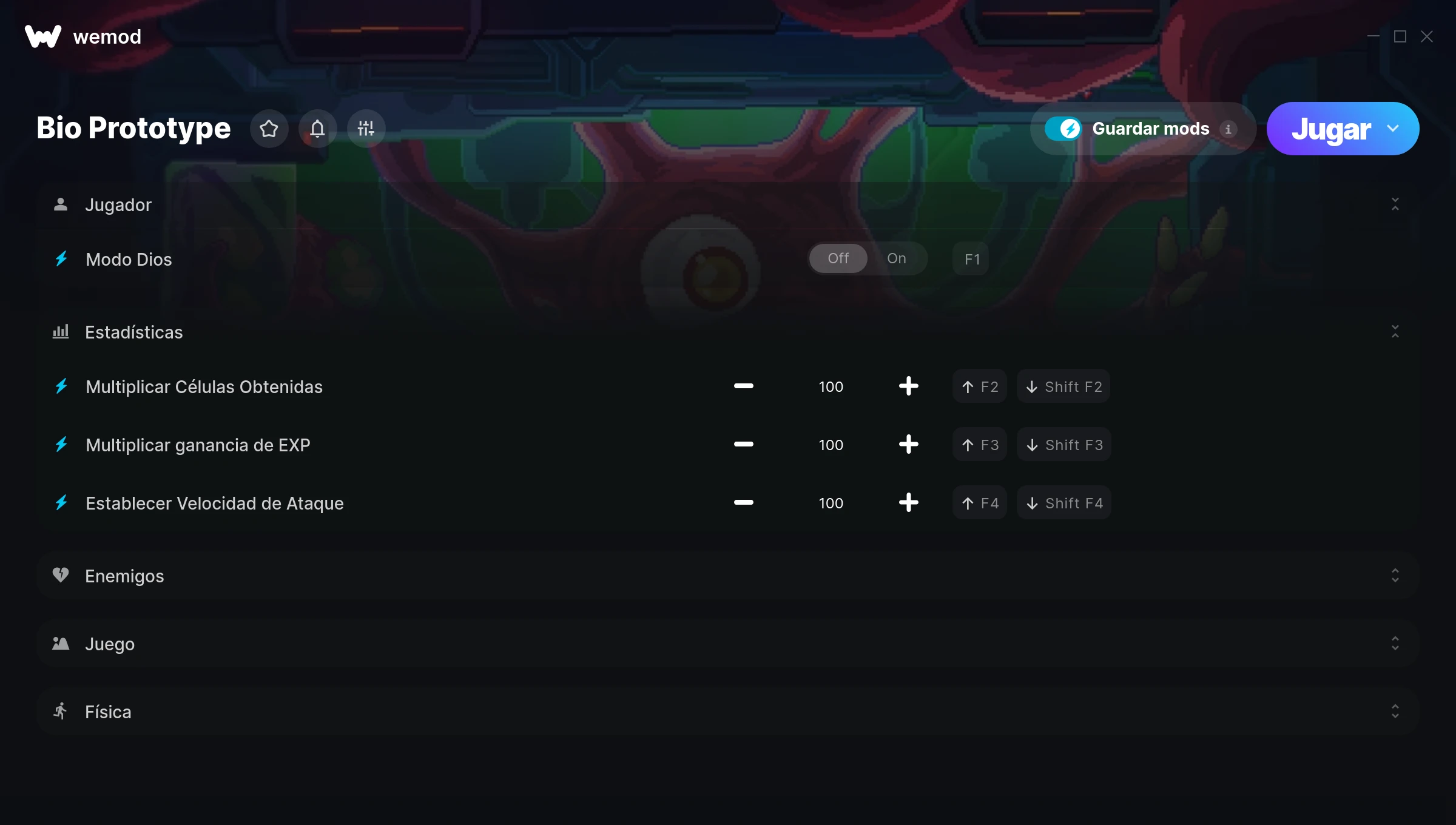
Task: Click the WeMod logo icon
Action: pyautogui.click(x=43, y=36)
